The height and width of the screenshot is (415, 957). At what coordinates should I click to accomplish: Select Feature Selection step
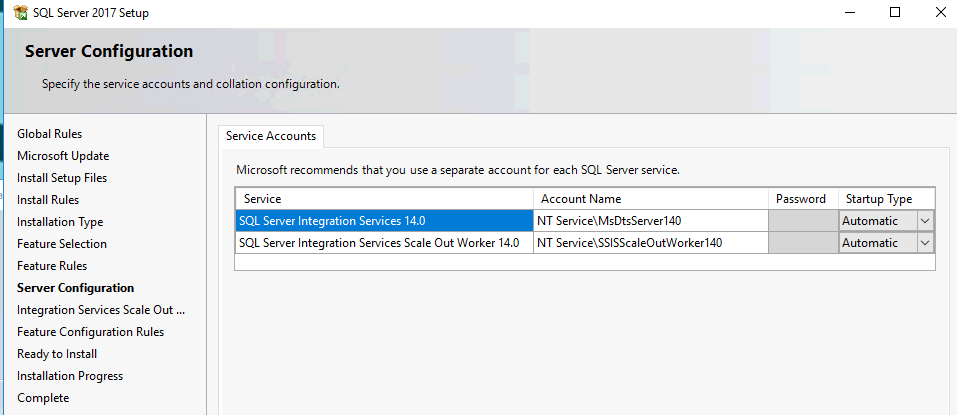click(62, 244)
